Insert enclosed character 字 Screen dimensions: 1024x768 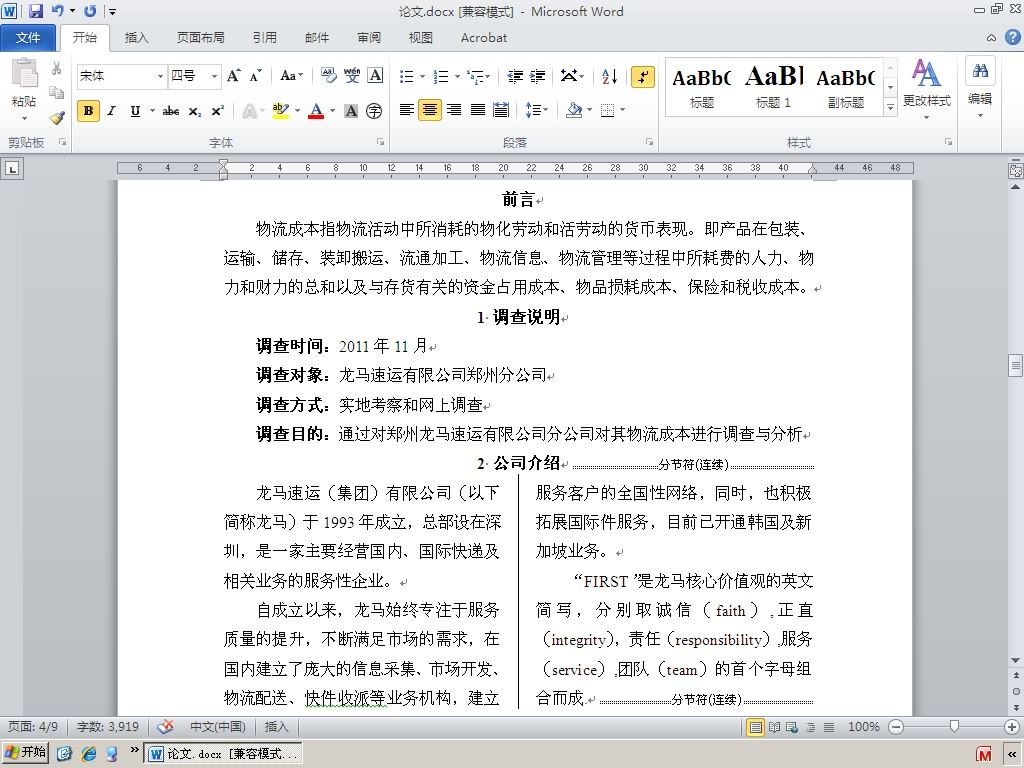coord(374,111)
